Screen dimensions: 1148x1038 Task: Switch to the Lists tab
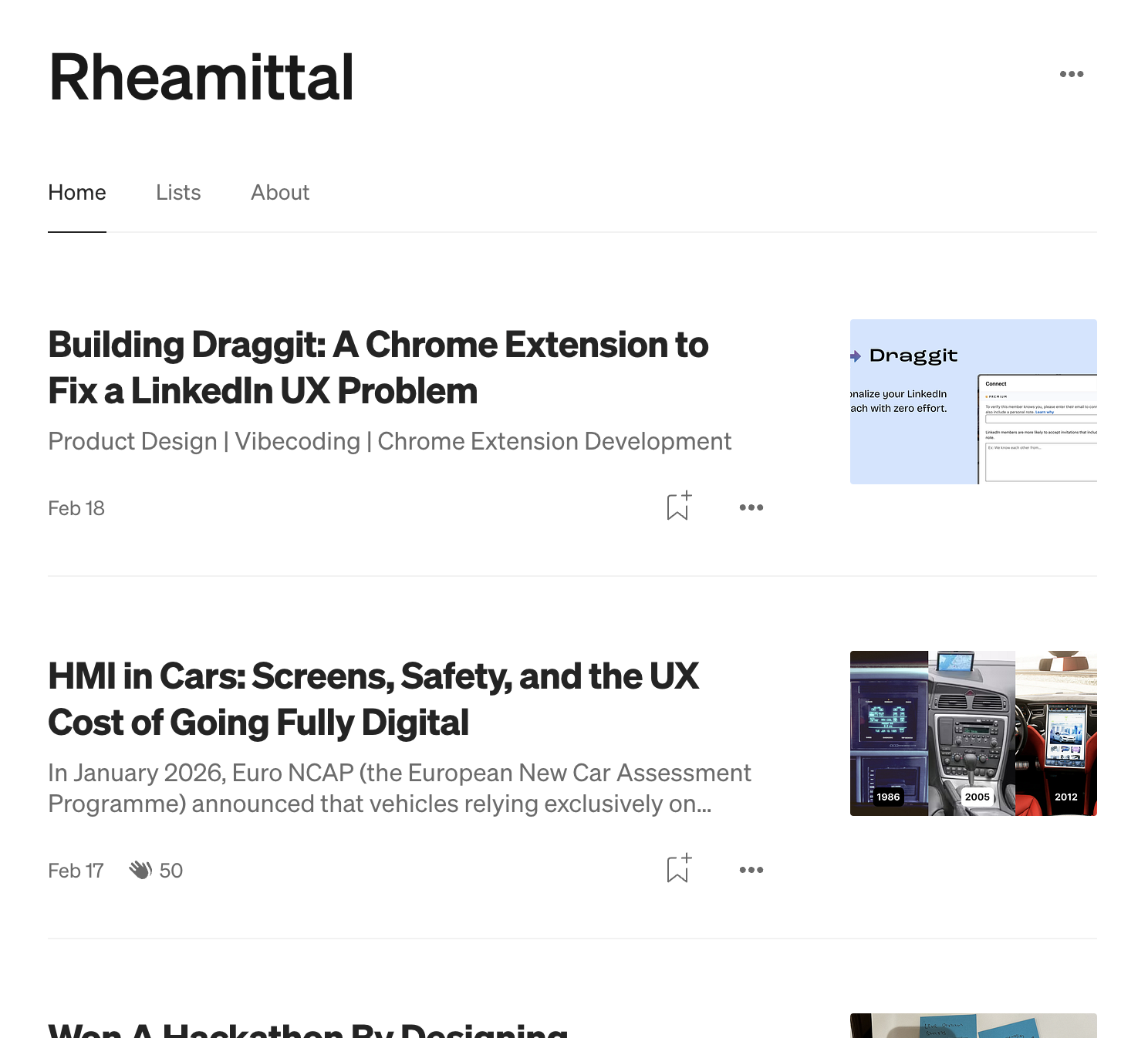pos(178,192)
